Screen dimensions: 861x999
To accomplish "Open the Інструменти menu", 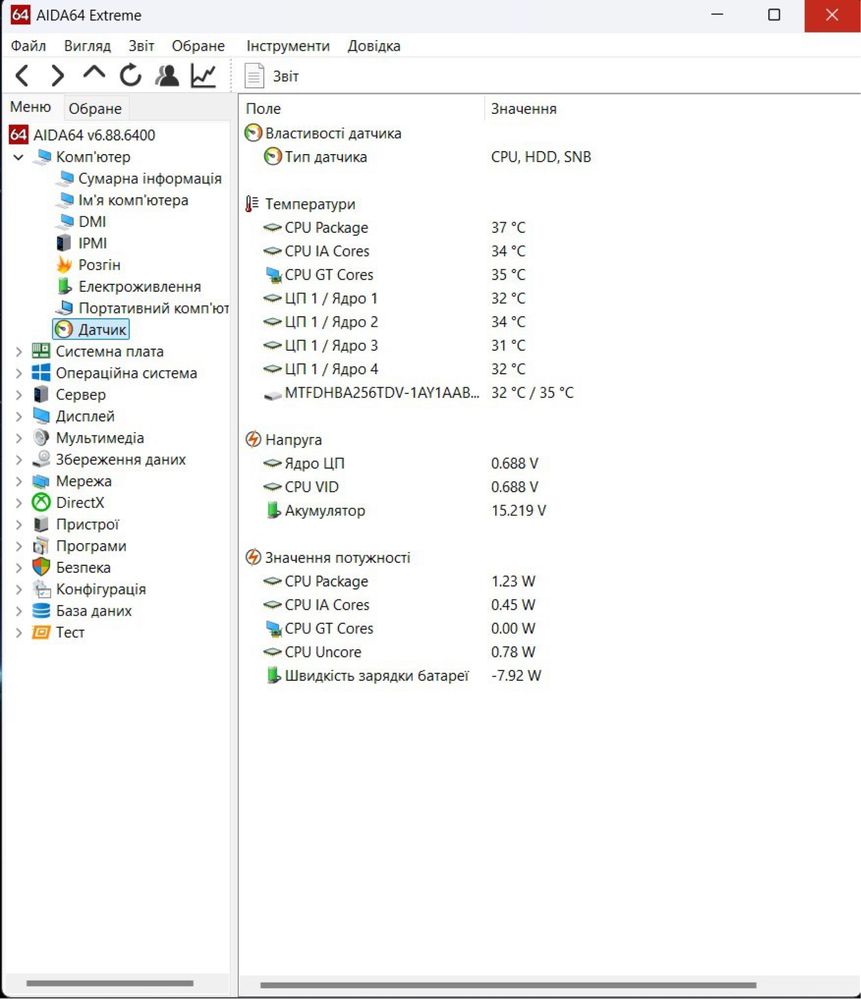I will point(288,46).
